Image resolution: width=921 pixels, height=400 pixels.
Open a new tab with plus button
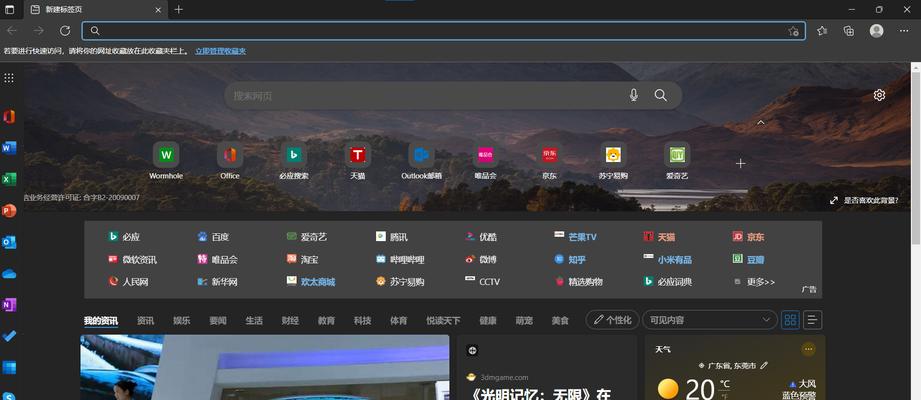click(179, 9)
